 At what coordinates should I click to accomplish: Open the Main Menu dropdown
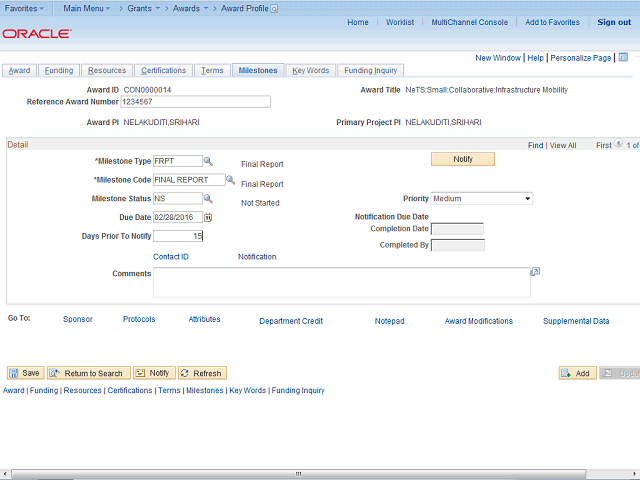(x=87, y=8)
